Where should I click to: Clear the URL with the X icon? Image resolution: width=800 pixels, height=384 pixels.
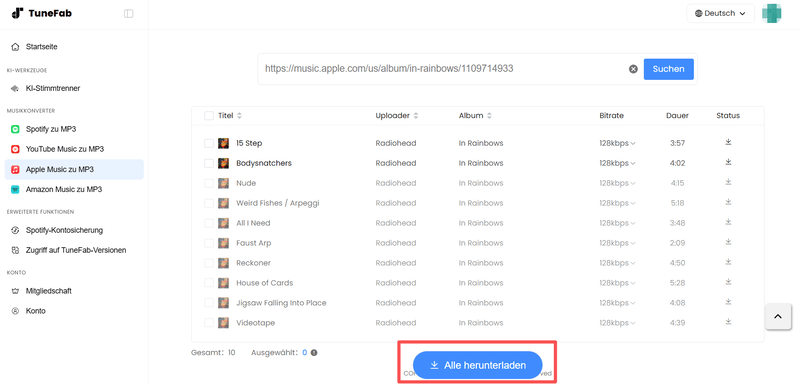tap(633, 69)
